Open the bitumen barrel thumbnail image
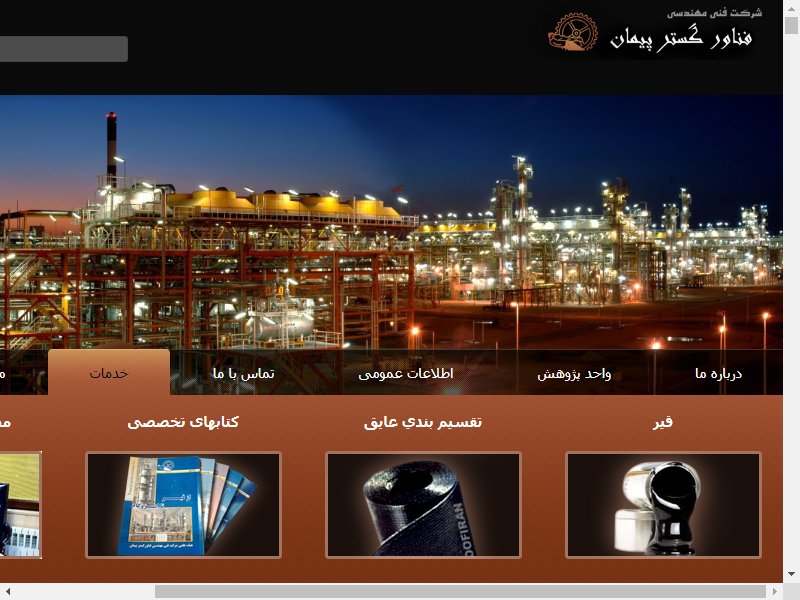Screen dimensions: 800x600 pyautogui.click(x=663, y=505)
